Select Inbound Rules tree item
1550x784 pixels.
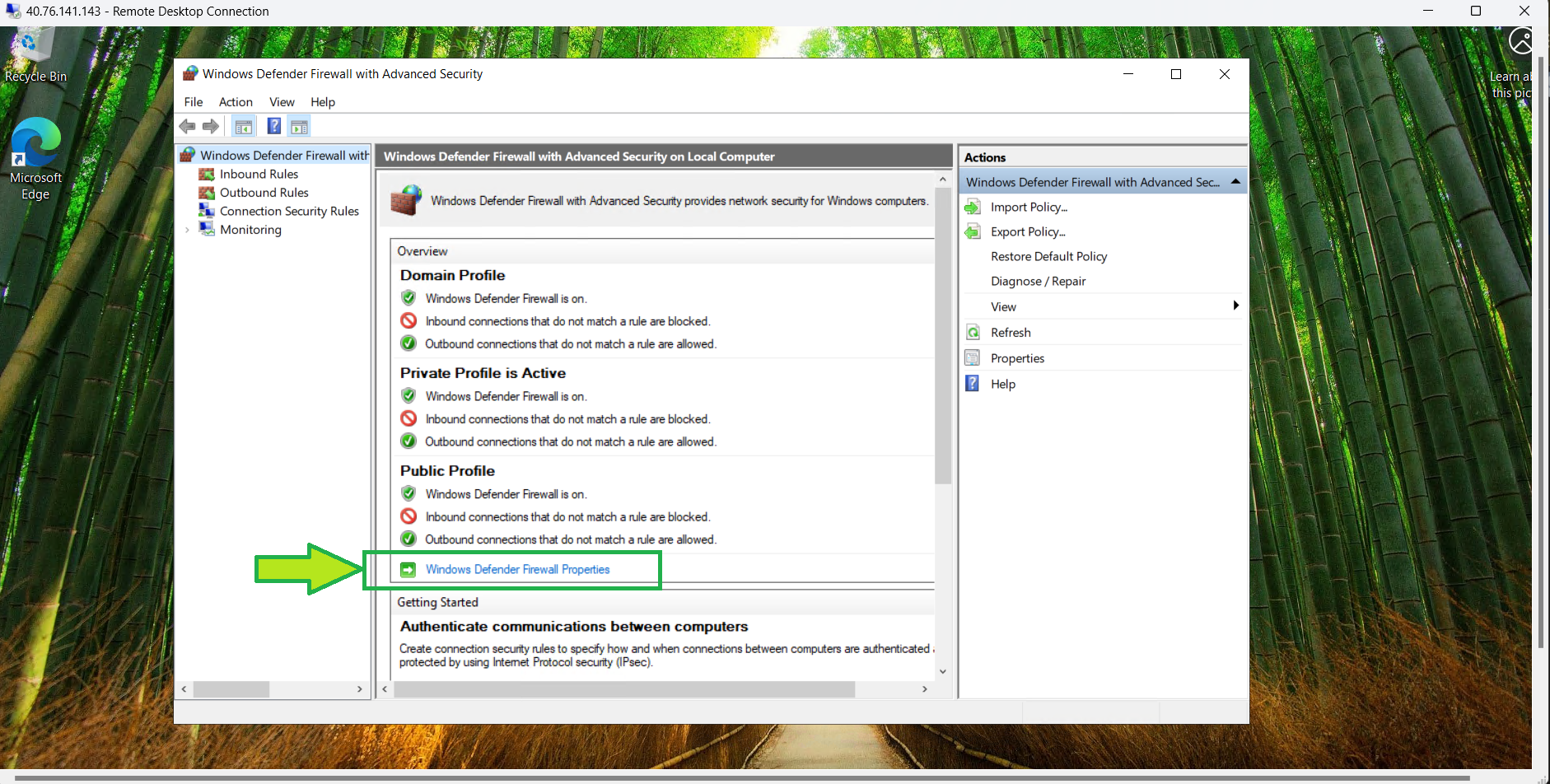[259, 175]
